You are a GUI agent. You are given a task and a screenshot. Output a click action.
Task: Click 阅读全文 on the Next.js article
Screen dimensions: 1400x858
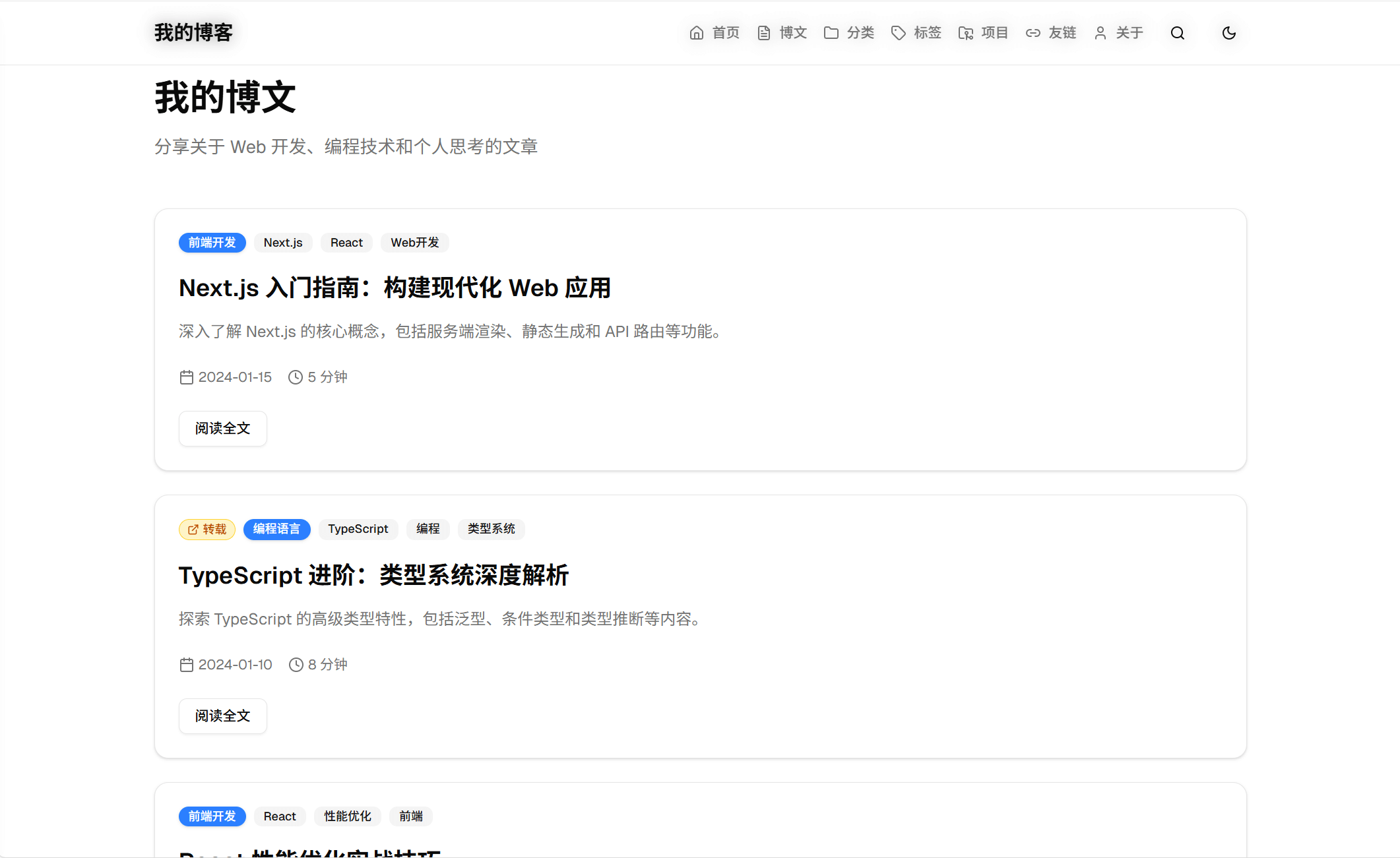(222, 428)
